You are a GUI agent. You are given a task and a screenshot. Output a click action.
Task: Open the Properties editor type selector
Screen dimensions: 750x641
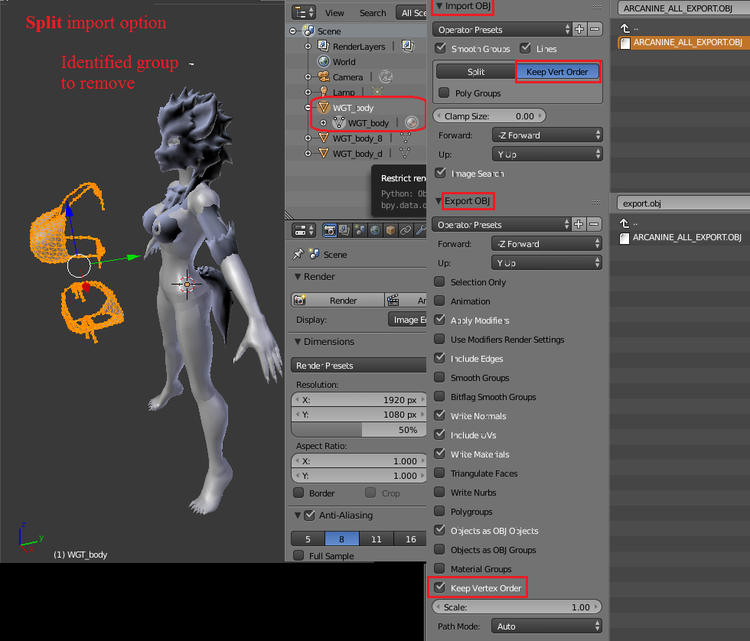[x=304, y=231]
